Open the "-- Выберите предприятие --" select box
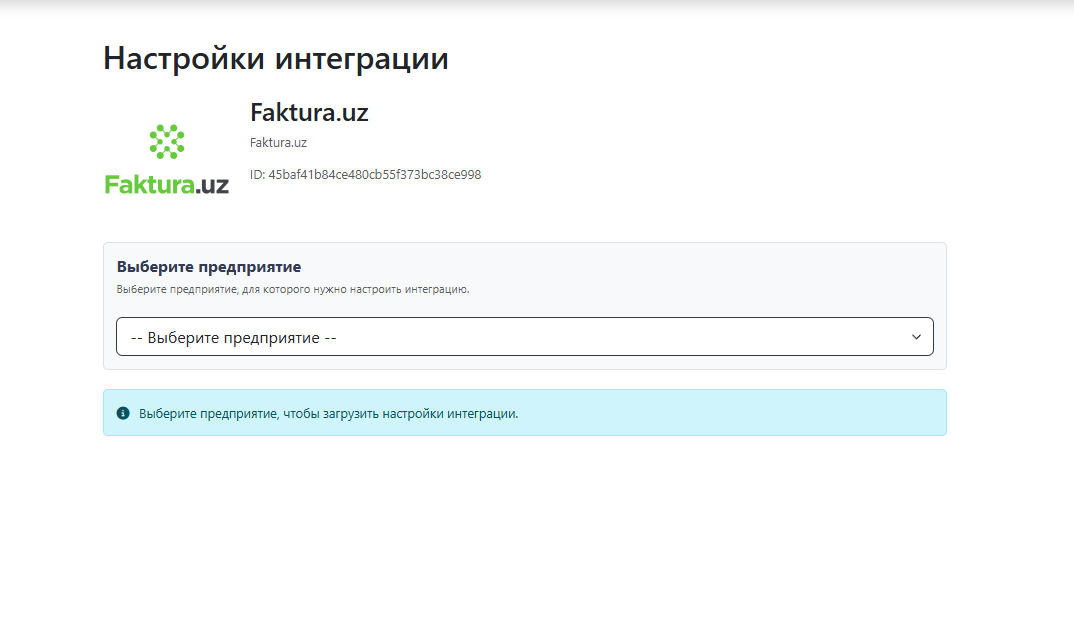Viewport: 1074px width, 627px height. 524,337
